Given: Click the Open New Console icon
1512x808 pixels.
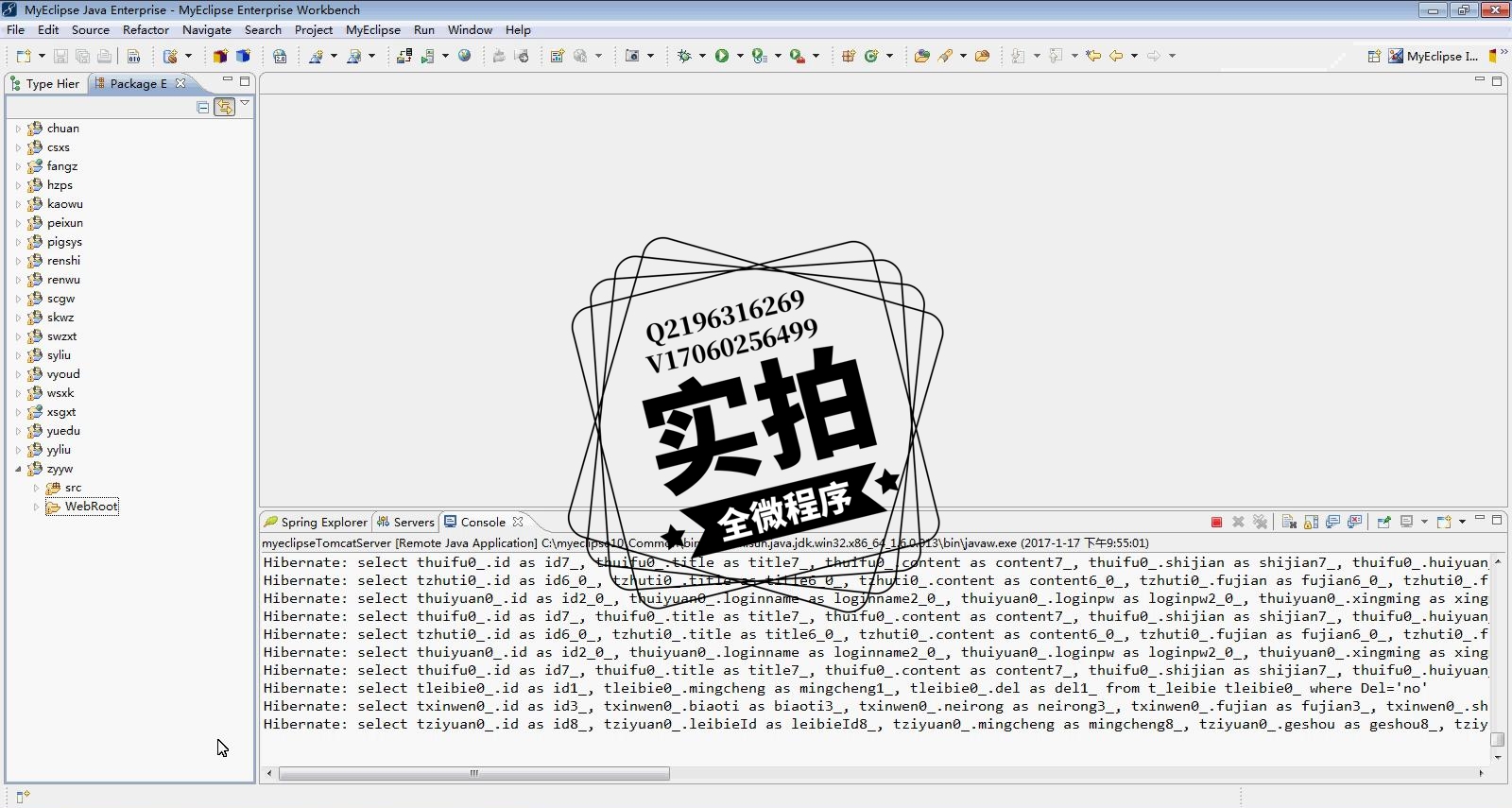Looking at the screenshot, I should pyautogui.click(x=1443, y=522).
